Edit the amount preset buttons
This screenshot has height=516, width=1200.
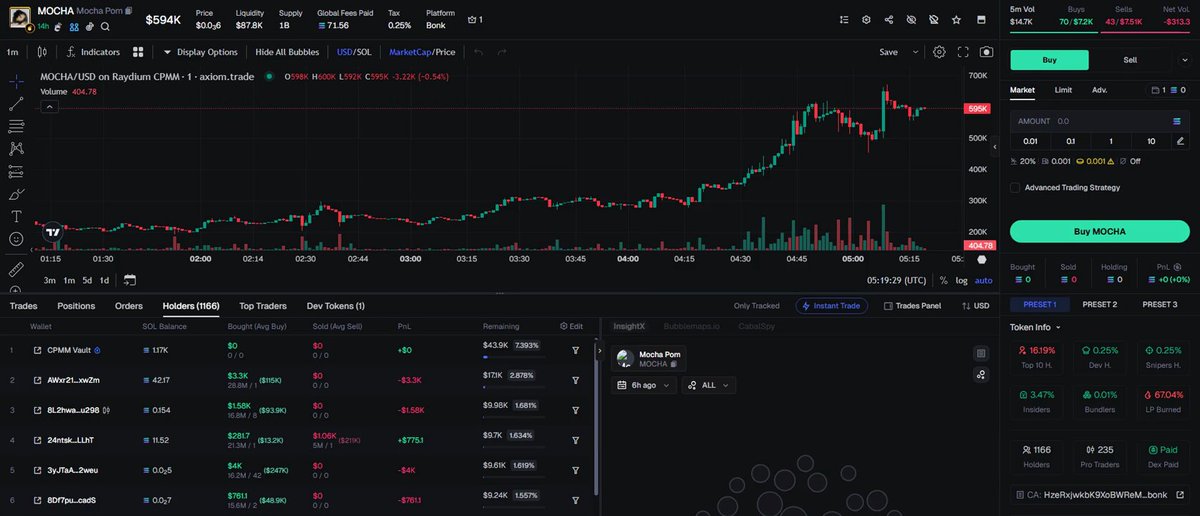click(x=1180, y=141)
